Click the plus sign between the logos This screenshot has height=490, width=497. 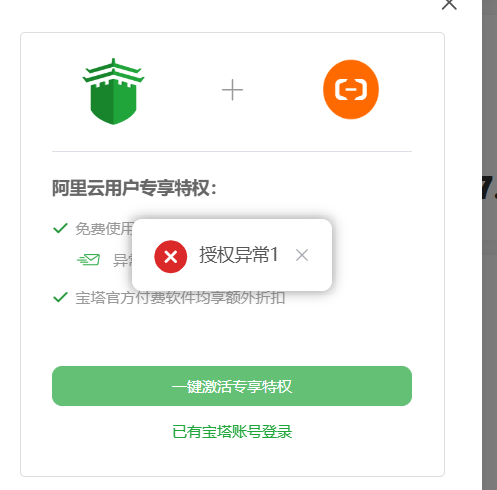point(232,90)
